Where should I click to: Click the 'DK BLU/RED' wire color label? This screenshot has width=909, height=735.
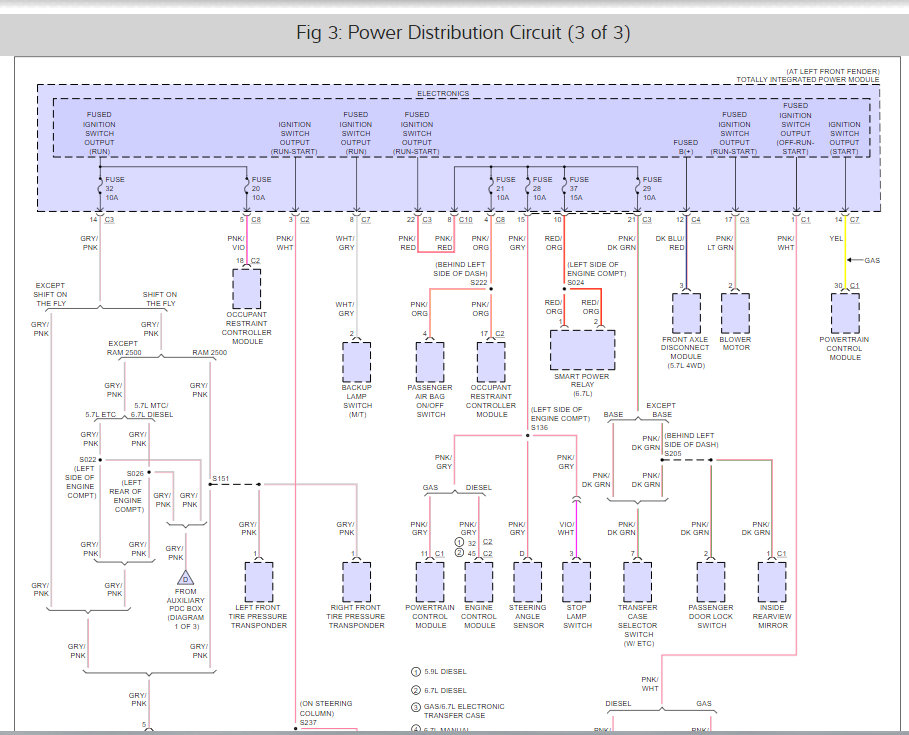[x=670, y=243]
